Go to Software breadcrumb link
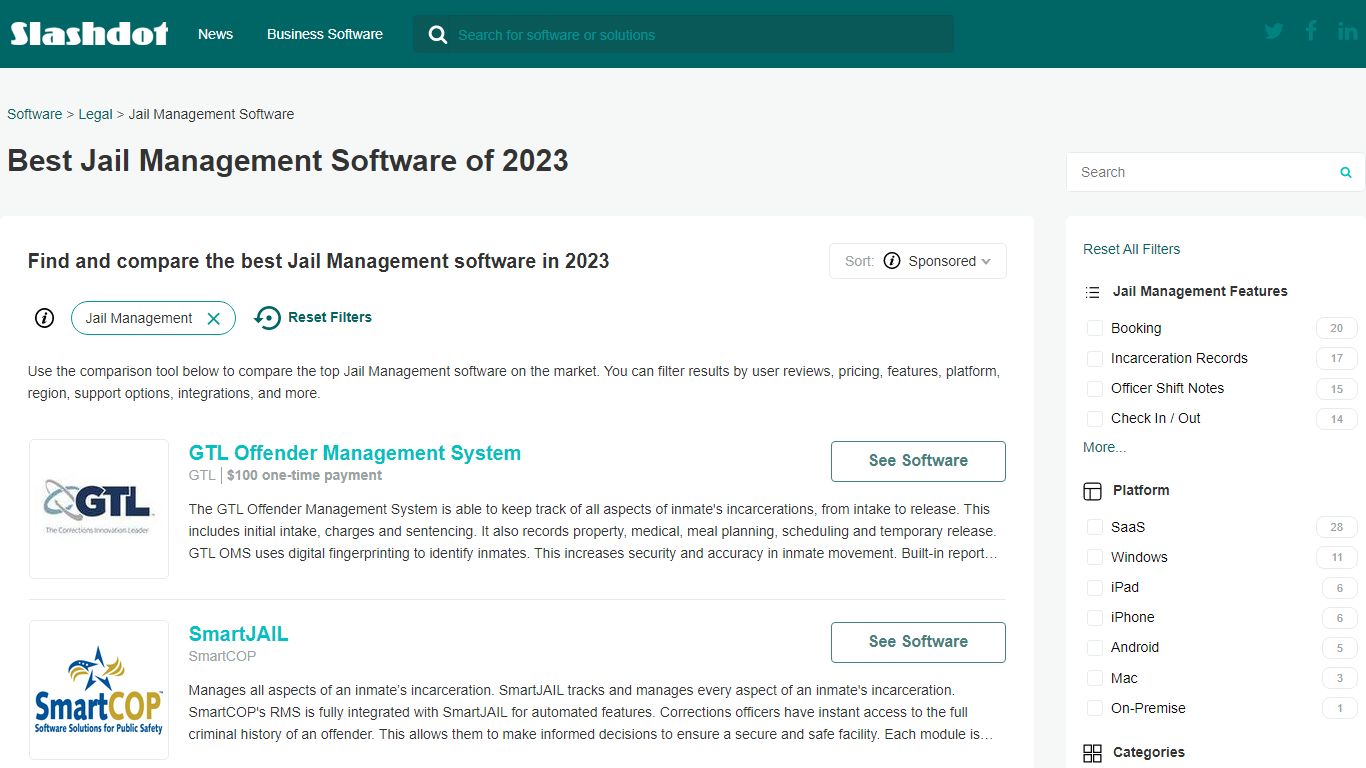1366x768 pixels. click(x=35, y=114)
